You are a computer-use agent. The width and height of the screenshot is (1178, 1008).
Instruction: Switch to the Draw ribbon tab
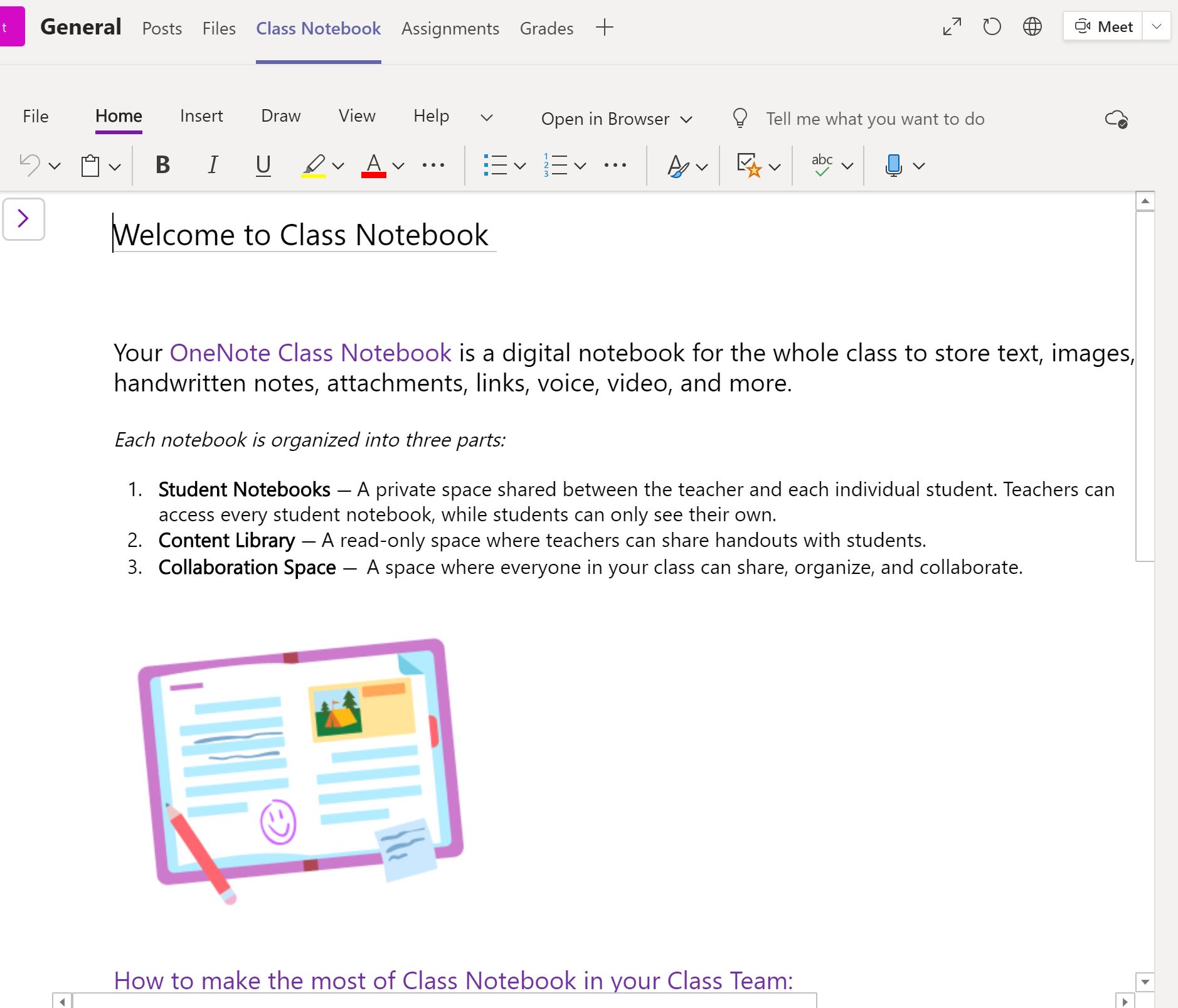pyautogui.click(x=281, y=116)
